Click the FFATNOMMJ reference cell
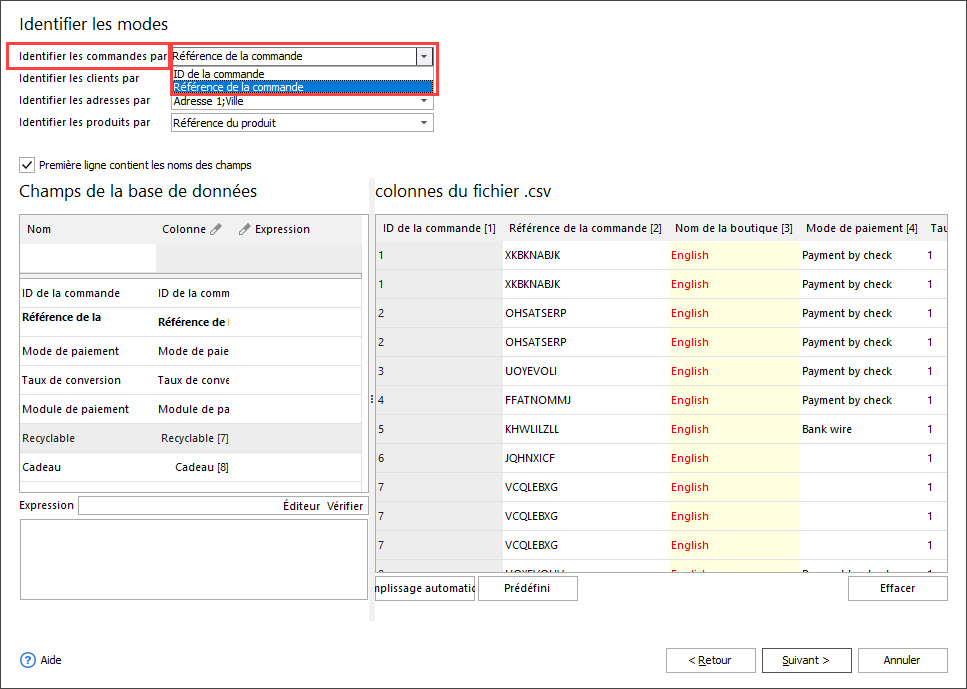Image resolution: width=967 pixels, height=689 pixels. point(585,400)
